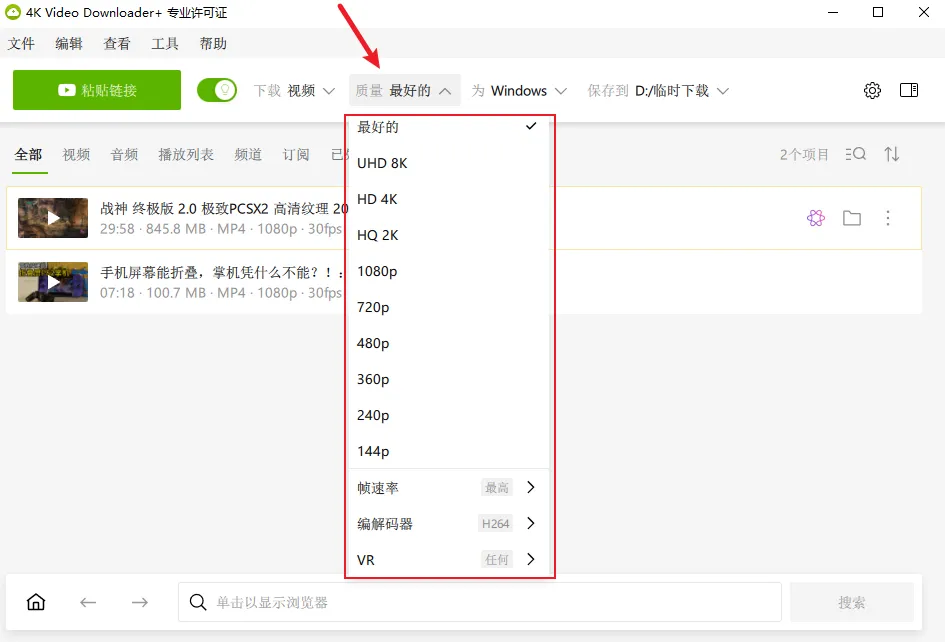Image resolution: width=945 pixels, height=642 pixels.
Task: Select 480p quality option
Action: coord(449,344)
